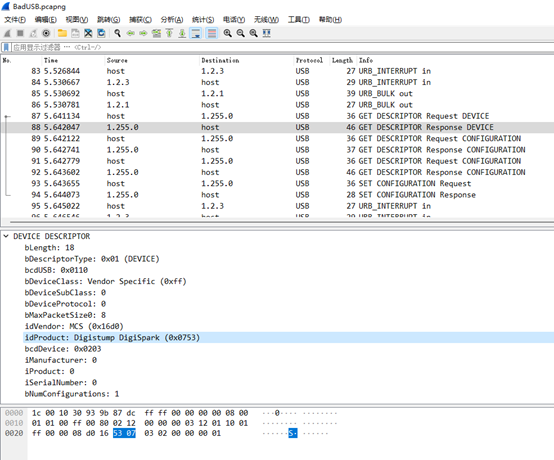Sort by the Info column header
This screenshot has height=460, width=554.
455,60
